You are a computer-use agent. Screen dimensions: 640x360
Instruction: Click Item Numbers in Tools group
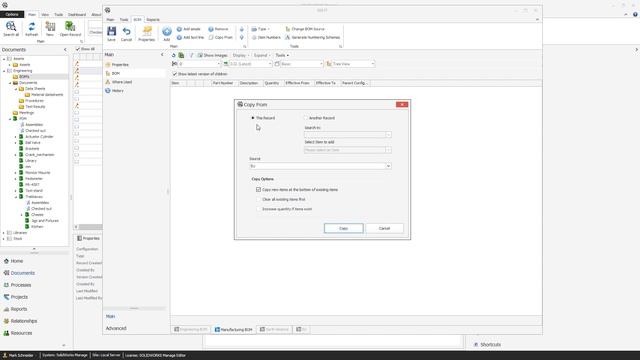pos(266,37)
